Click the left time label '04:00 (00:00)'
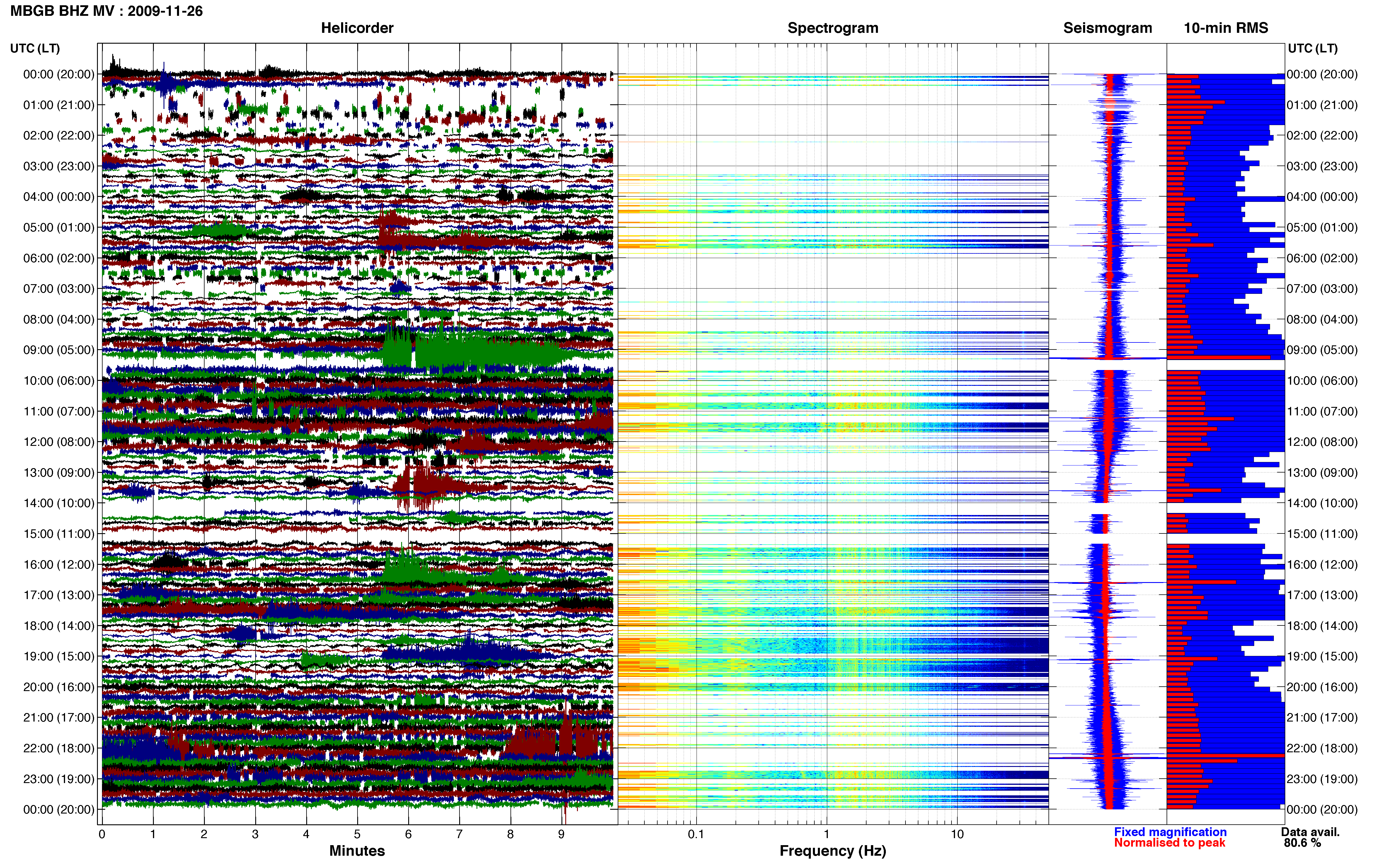Viewport: 1389px width, 868px height. 59,197
